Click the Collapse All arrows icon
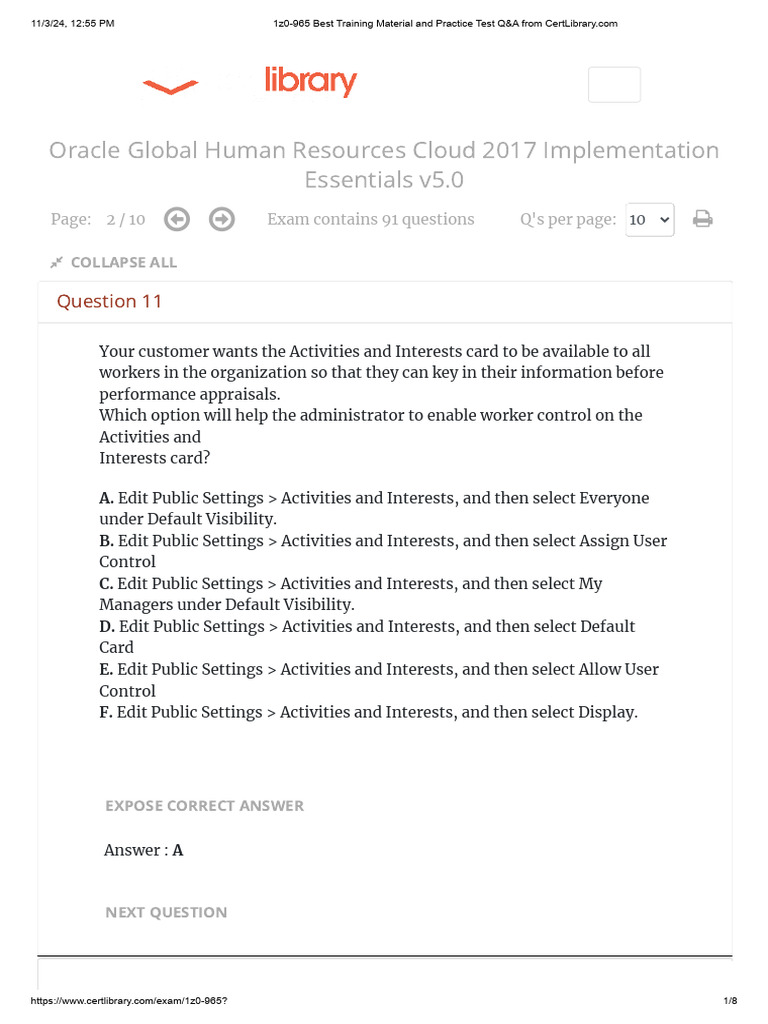The height and width of the screenshot is (1024, 768). coord(57,263)
